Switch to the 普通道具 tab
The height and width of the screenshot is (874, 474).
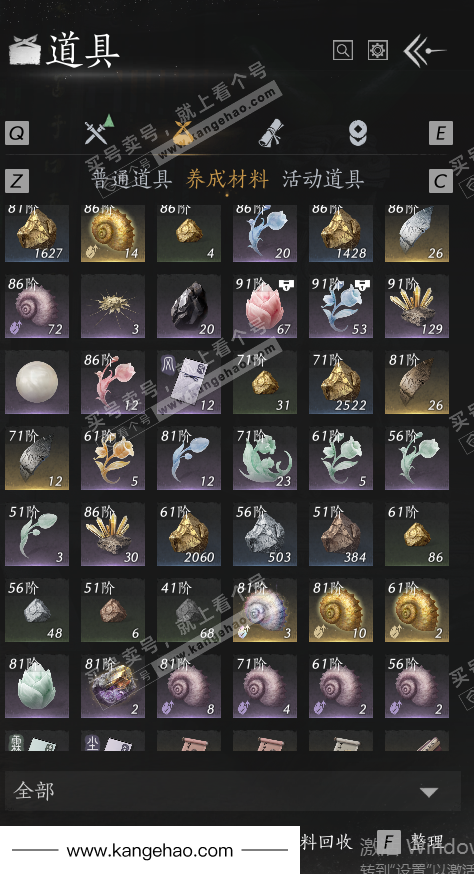click(x=132, y=179)
